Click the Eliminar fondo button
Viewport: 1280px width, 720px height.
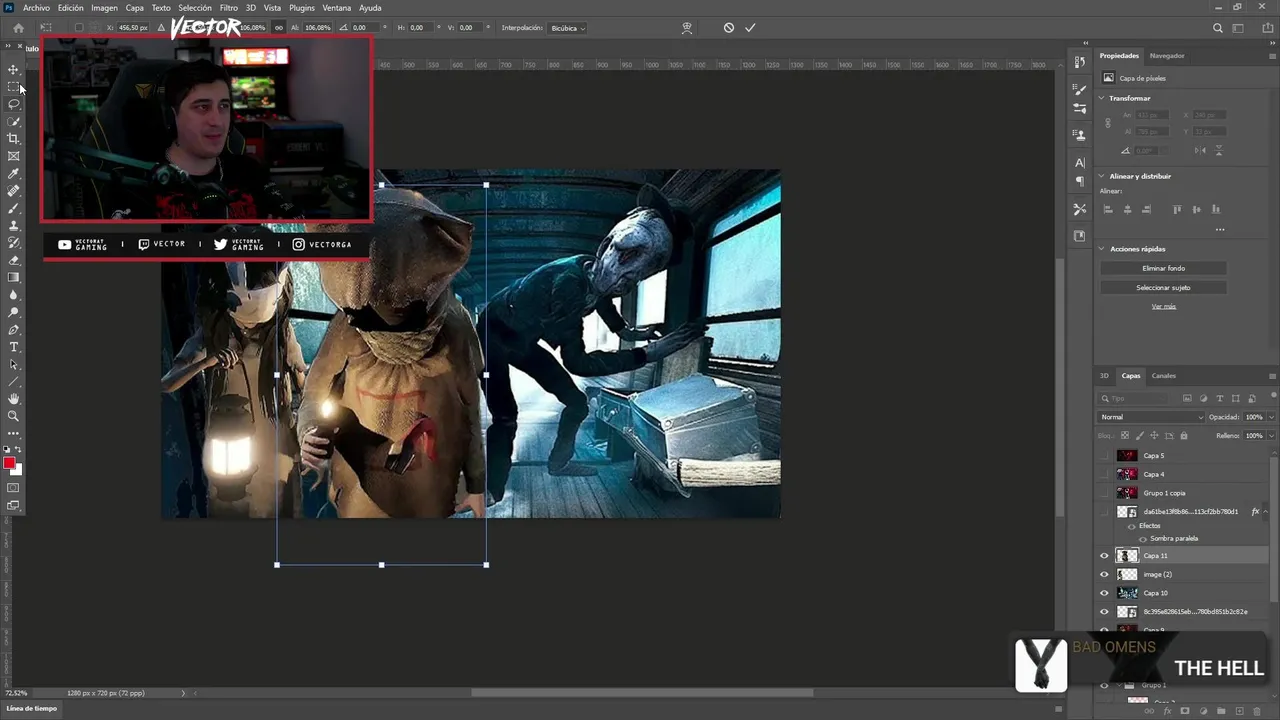point(1163,268)
